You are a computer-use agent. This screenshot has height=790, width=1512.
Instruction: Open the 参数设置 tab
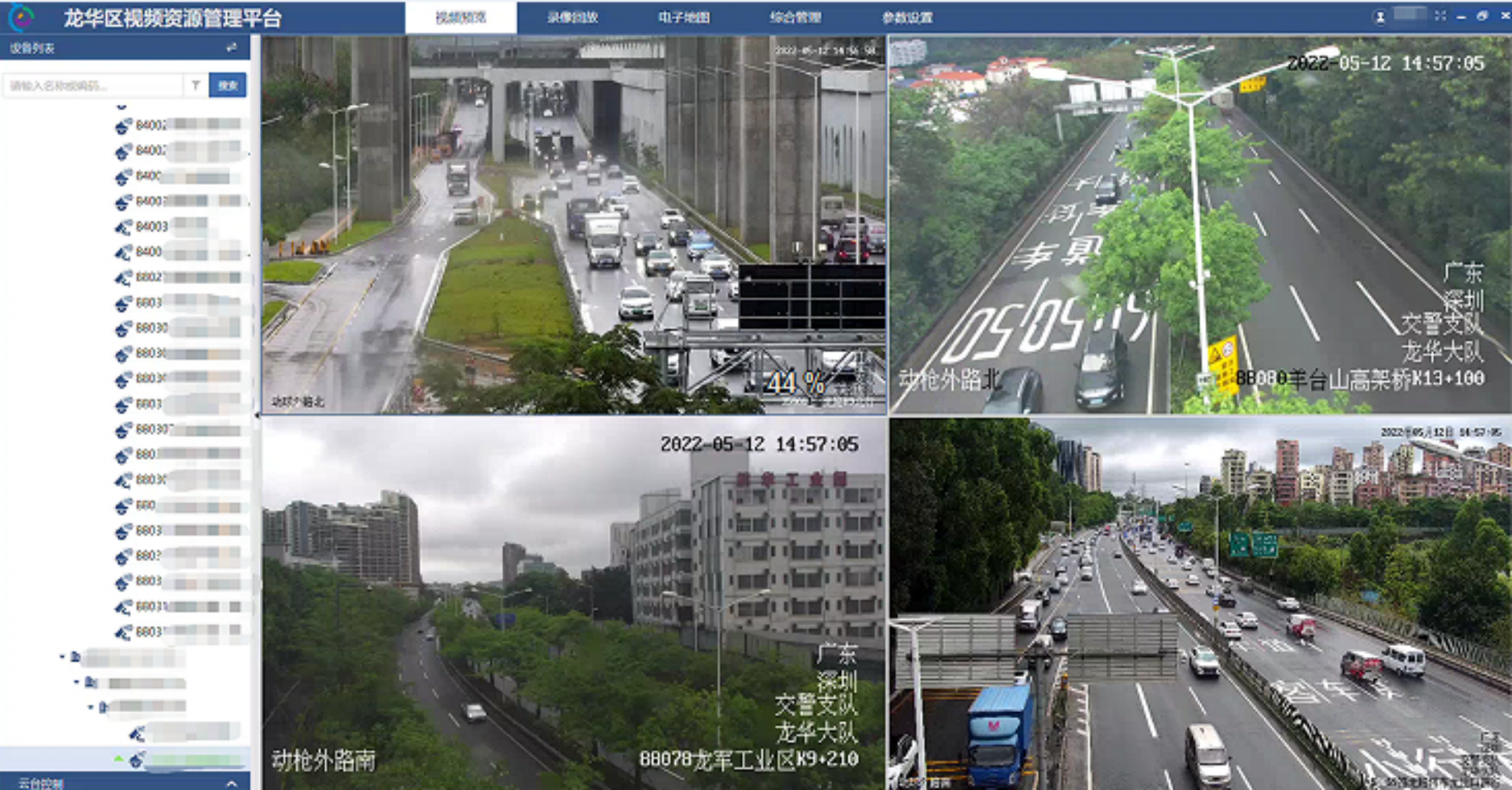906,17
